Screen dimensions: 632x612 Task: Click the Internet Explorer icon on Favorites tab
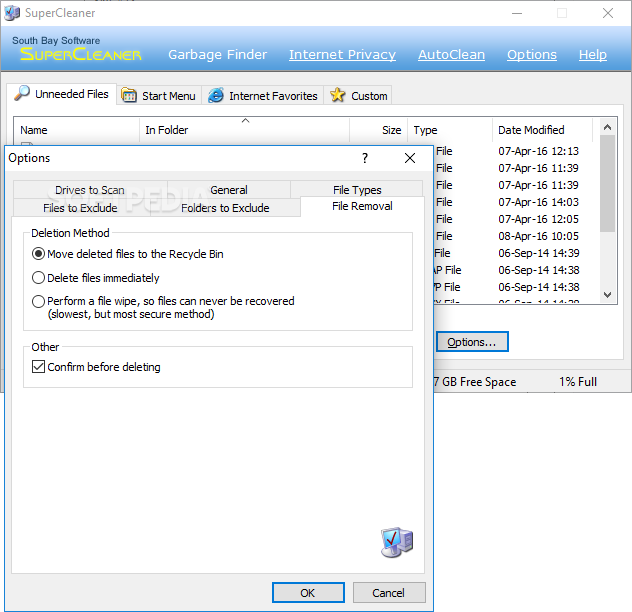pyautogui.click(x=216, y=96)
